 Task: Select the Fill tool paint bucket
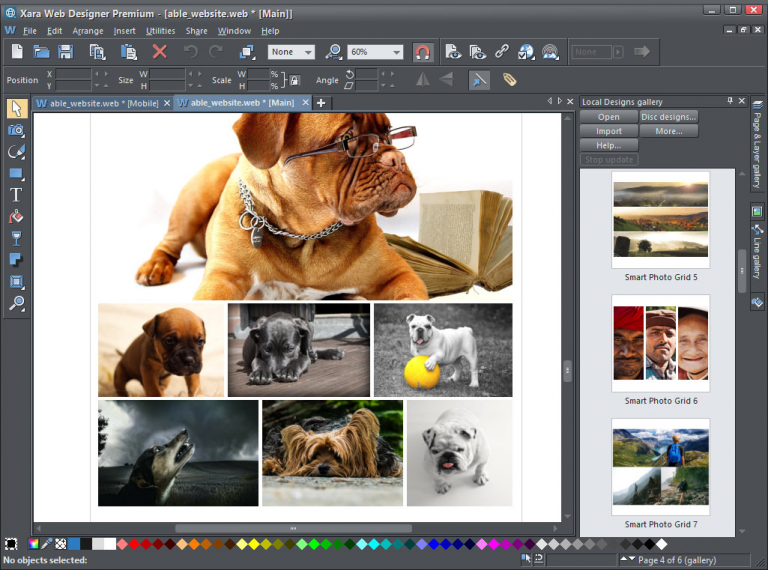click(16, 216)
